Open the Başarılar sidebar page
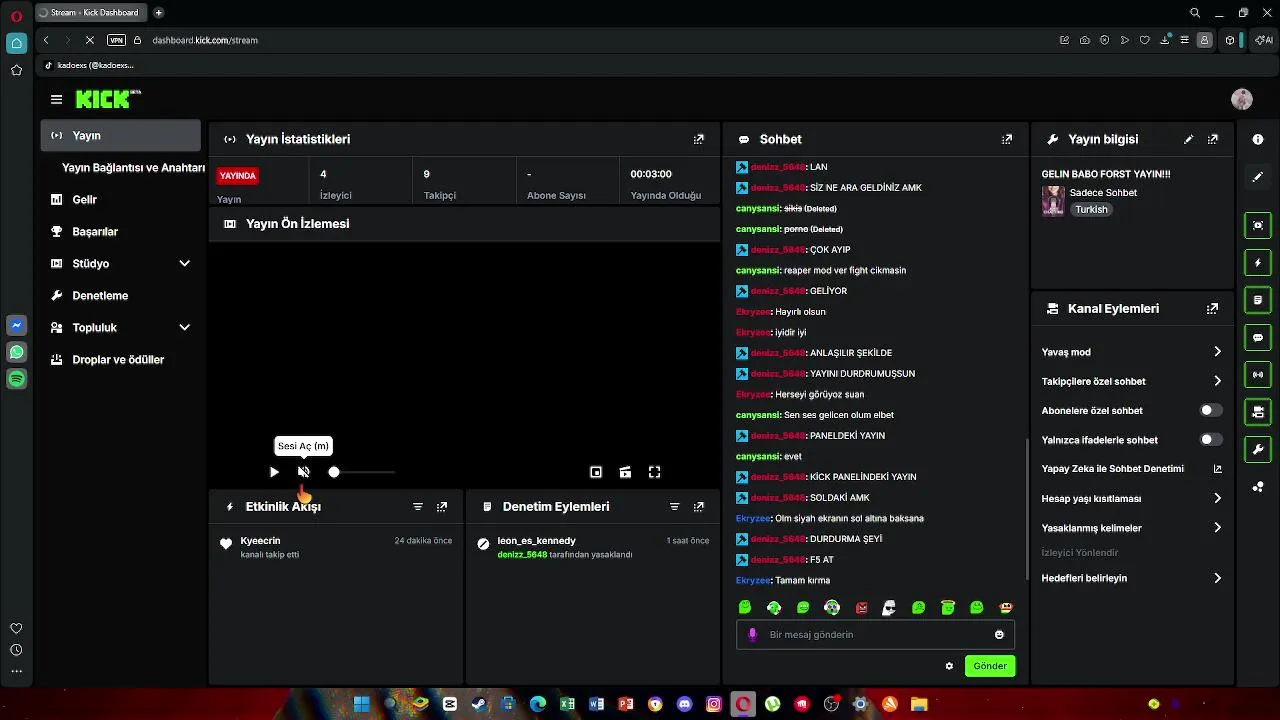Image resolution: width=1280 pixels, height=720 pixels. (x=121, y=231)
